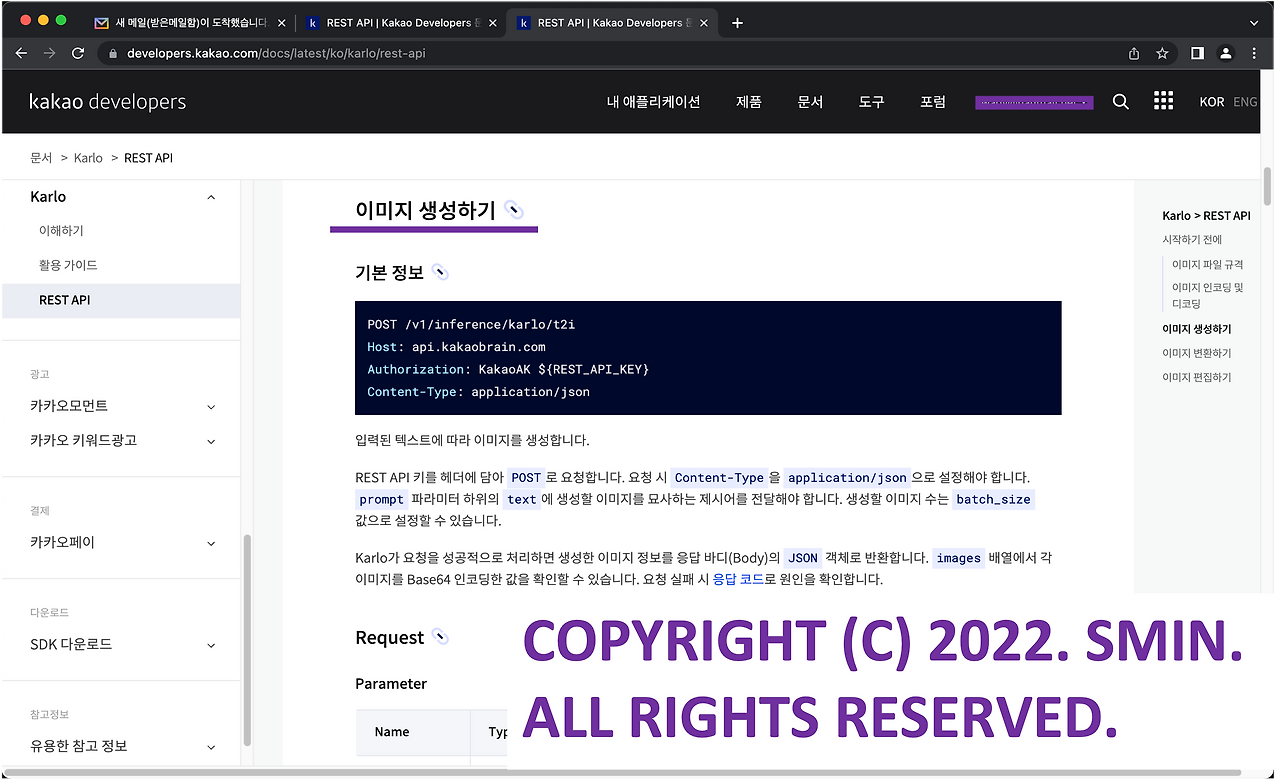Jump to 이미지 인코딩 및 디코딩 in outline
The image size is (1280, 779).
[1208, 295]
